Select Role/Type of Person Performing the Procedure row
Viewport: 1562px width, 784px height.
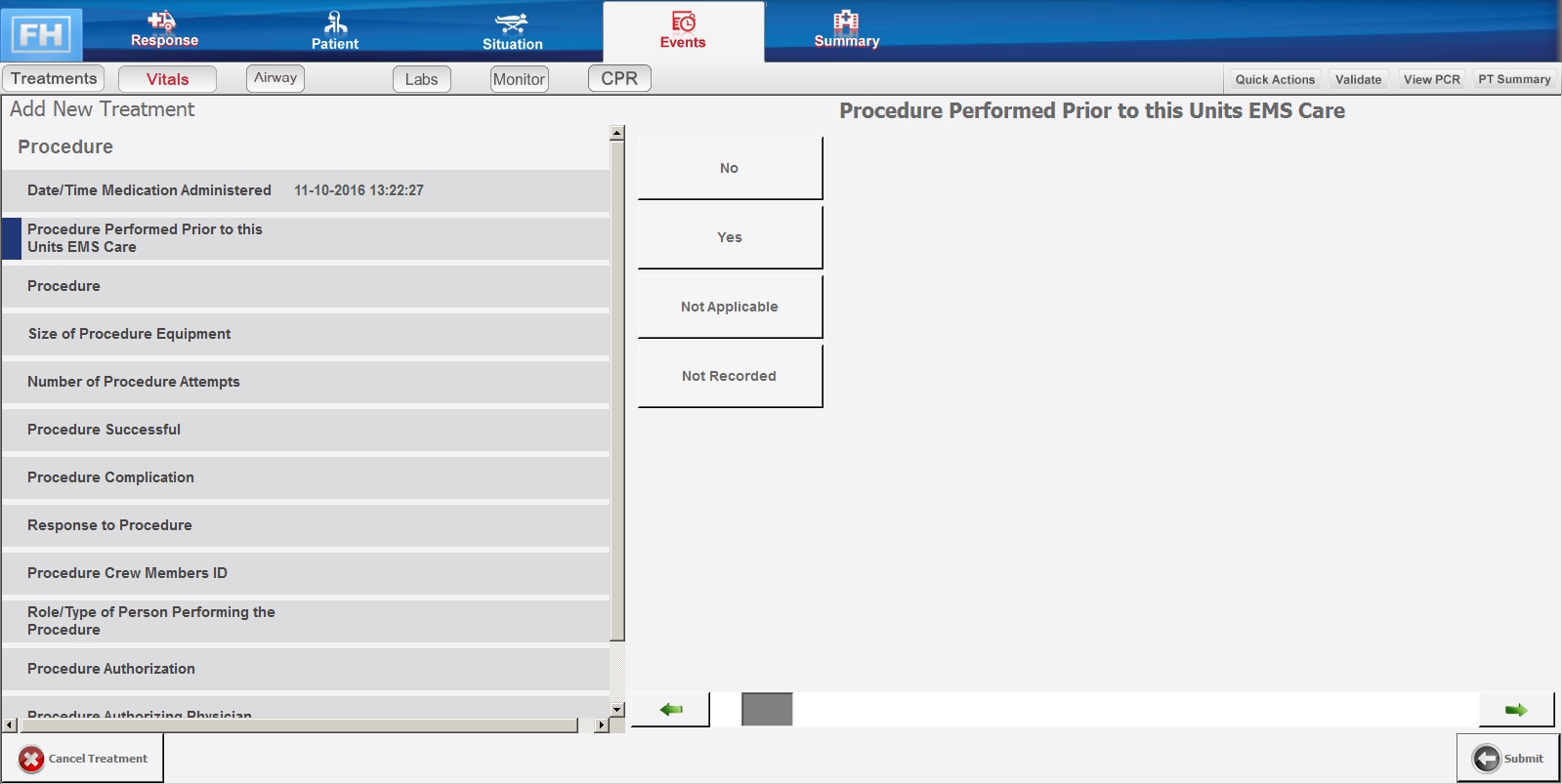[x=306, y=621]
